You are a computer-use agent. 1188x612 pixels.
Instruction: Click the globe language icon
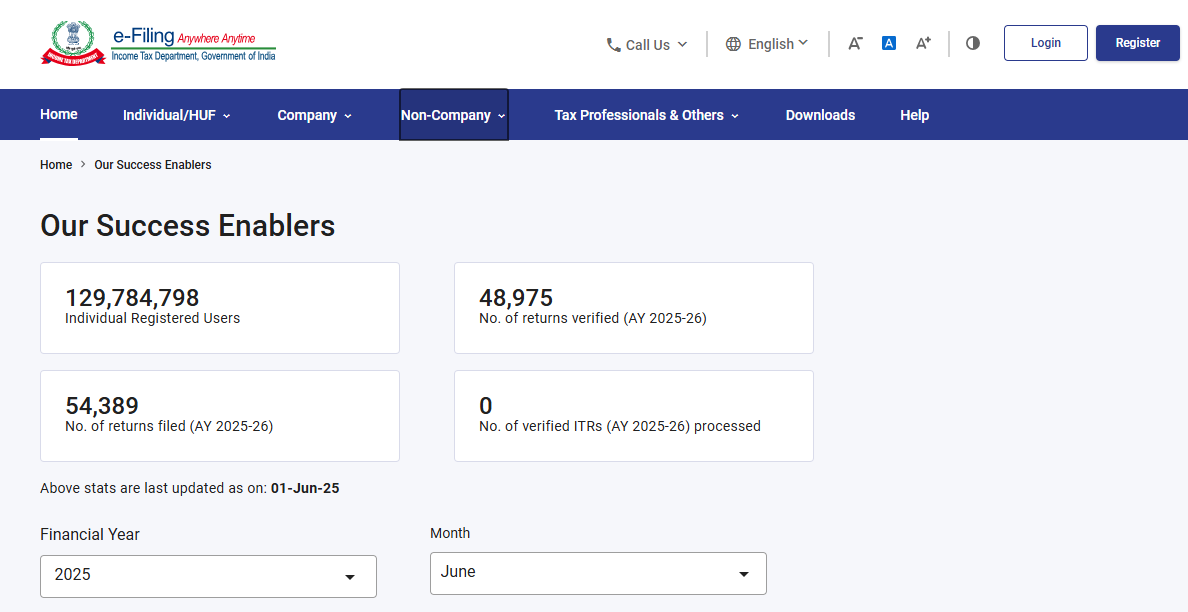point(733,44)
